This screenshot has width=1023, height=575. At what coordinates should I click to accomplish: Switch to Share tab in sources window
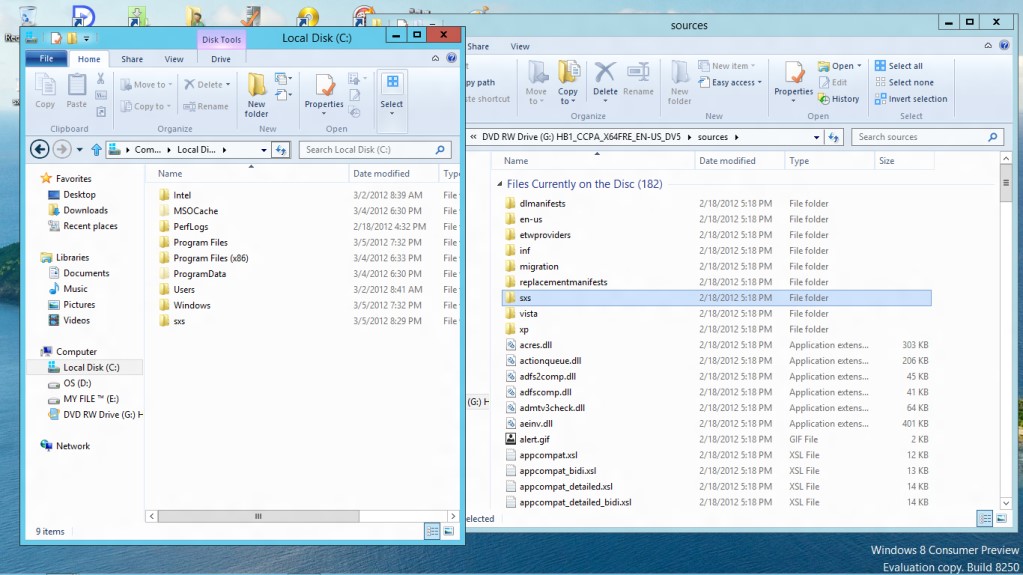pos(478,46)
